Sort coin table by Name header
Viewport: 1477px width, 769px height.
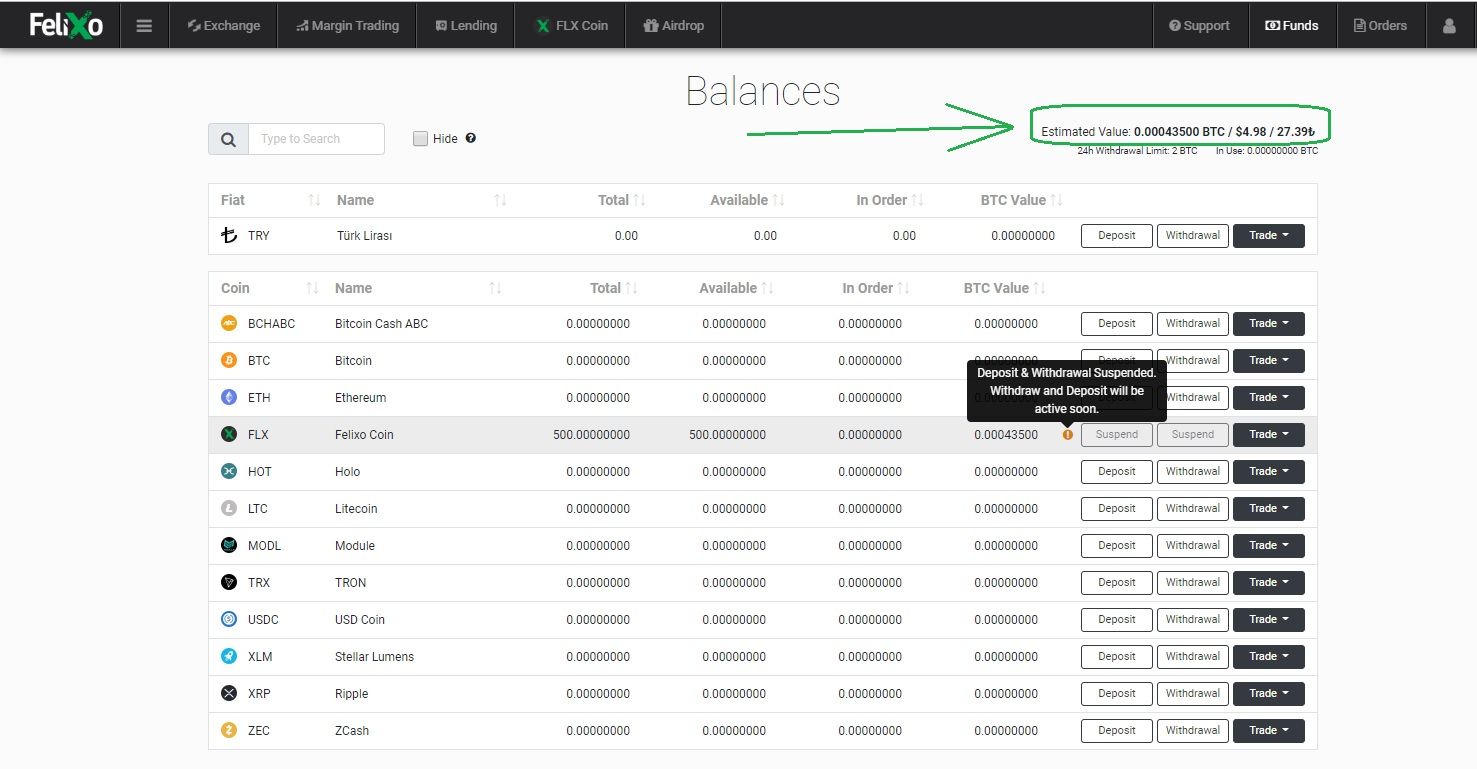tap(353, 288)
